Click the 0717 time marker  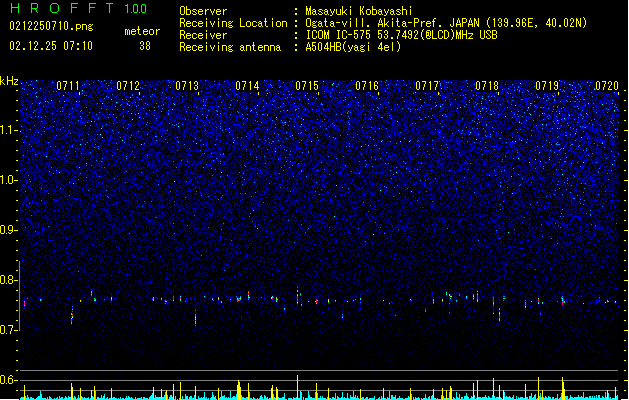[427, 86]
